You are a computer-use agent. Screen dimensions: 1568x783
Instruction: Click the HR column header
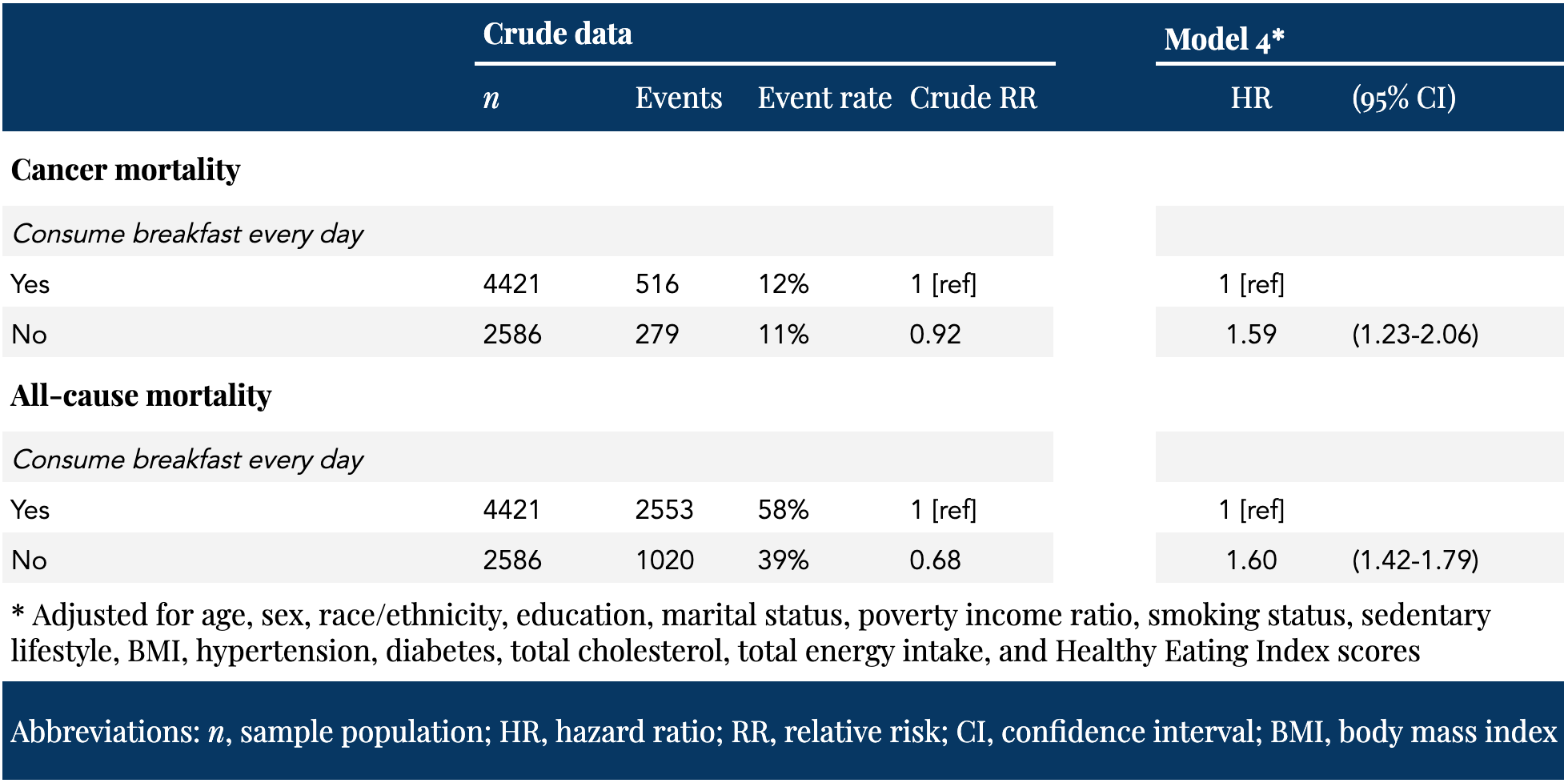(1250, 98)
